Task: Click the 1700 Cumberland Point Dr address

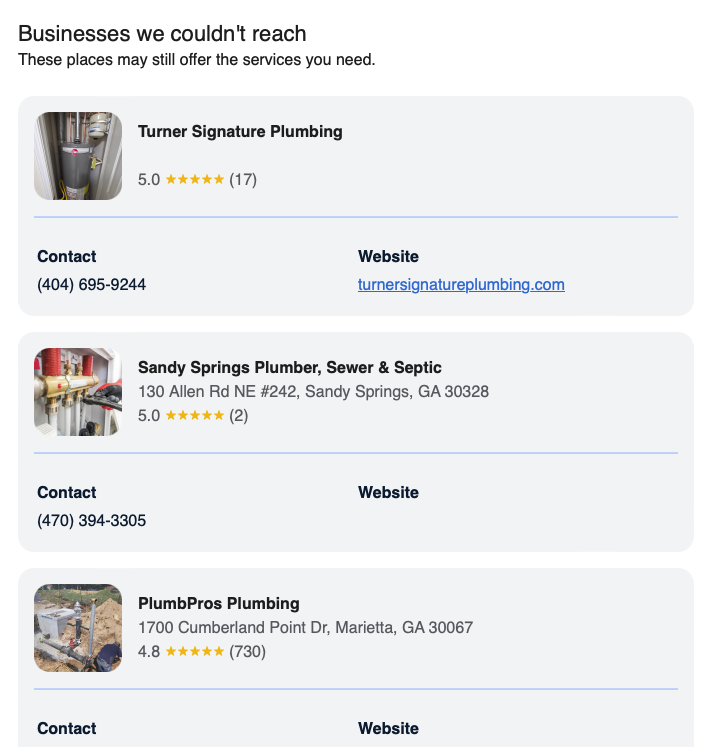Action: [305, 628]
